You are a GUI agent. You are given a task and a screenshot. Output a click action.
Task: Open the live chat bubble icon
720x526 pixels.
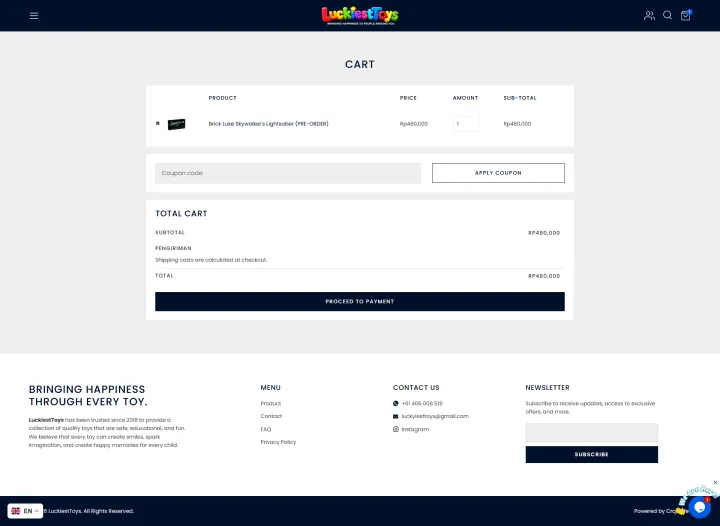pyautogui.click(x=699, y=507)
